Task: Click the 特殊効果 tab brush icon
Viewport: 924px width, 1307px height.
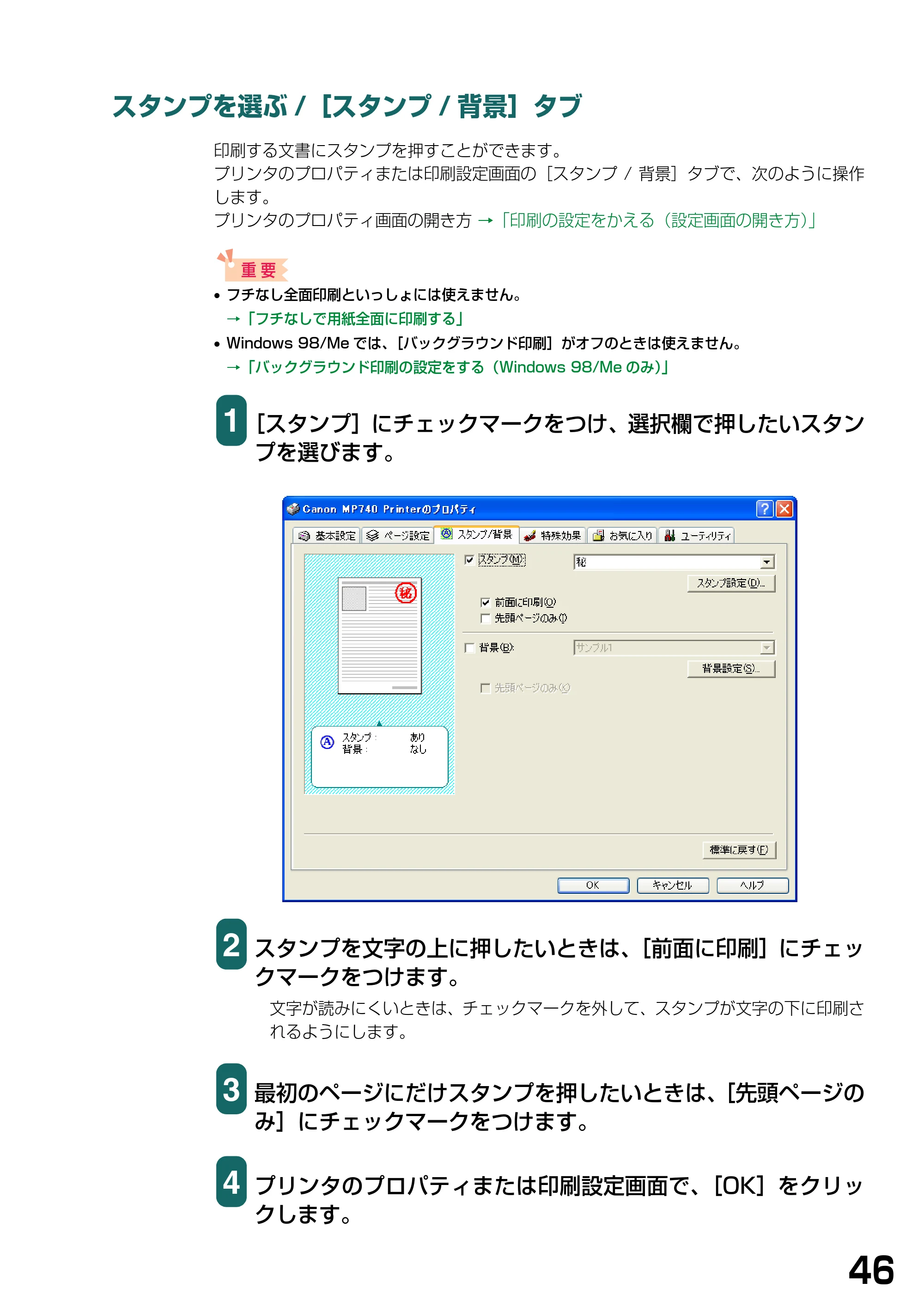Action: click(x=530, y=536)
